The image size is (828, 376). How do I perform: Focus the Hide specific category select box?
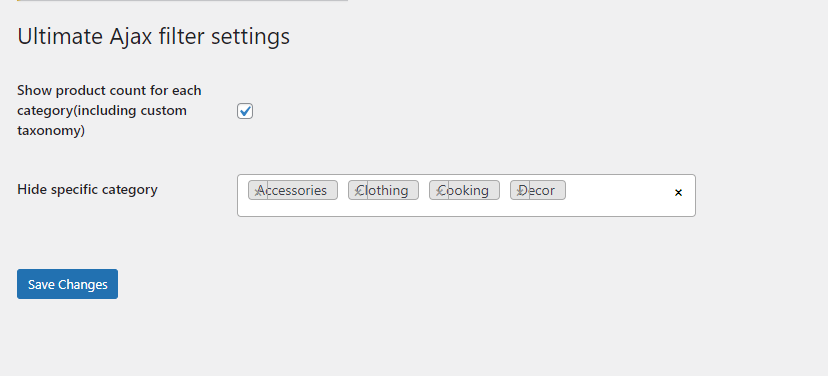(466, 195)
